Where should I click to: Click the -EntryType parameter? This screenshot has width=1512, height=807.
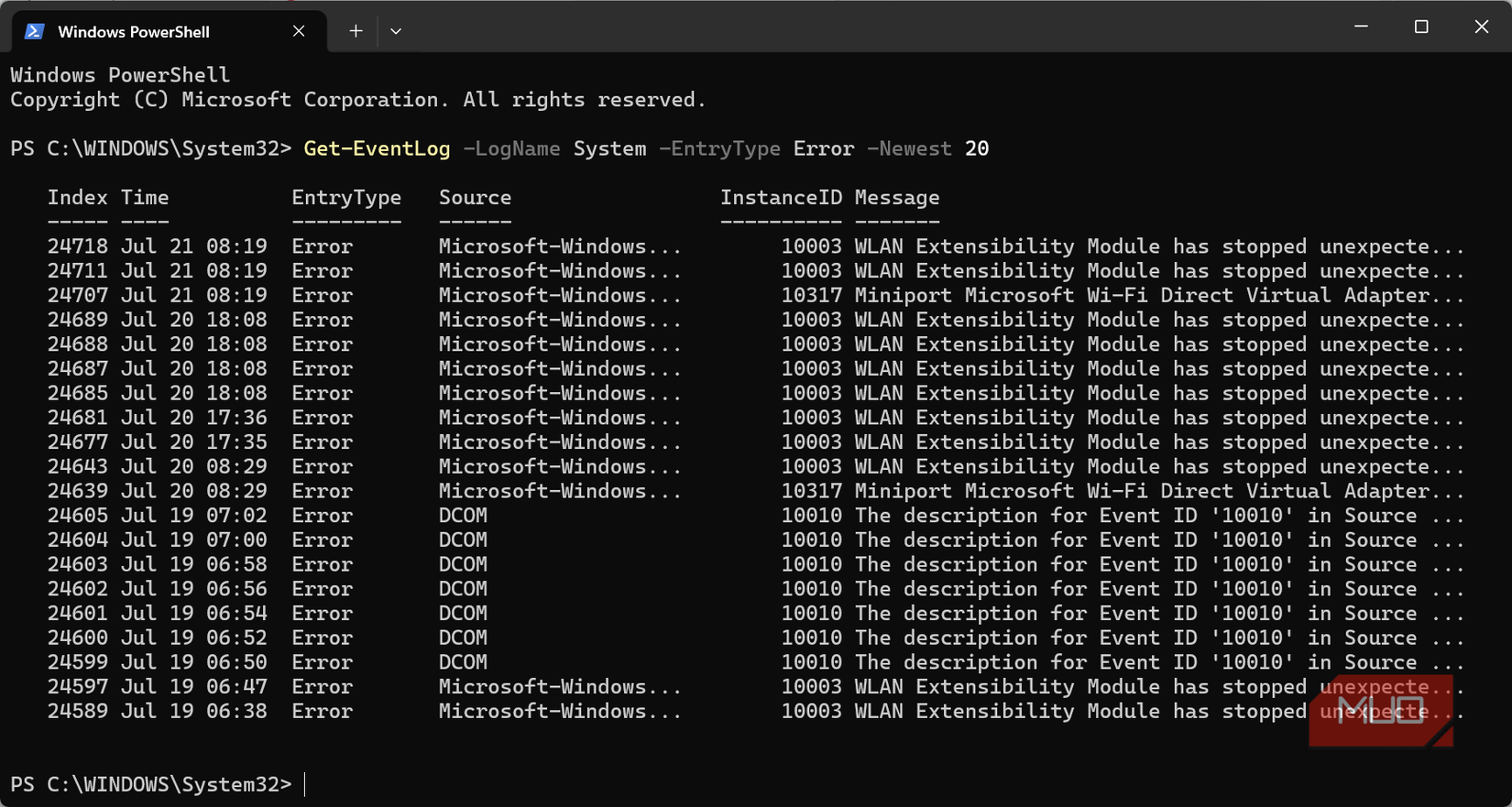pos(719,148)
